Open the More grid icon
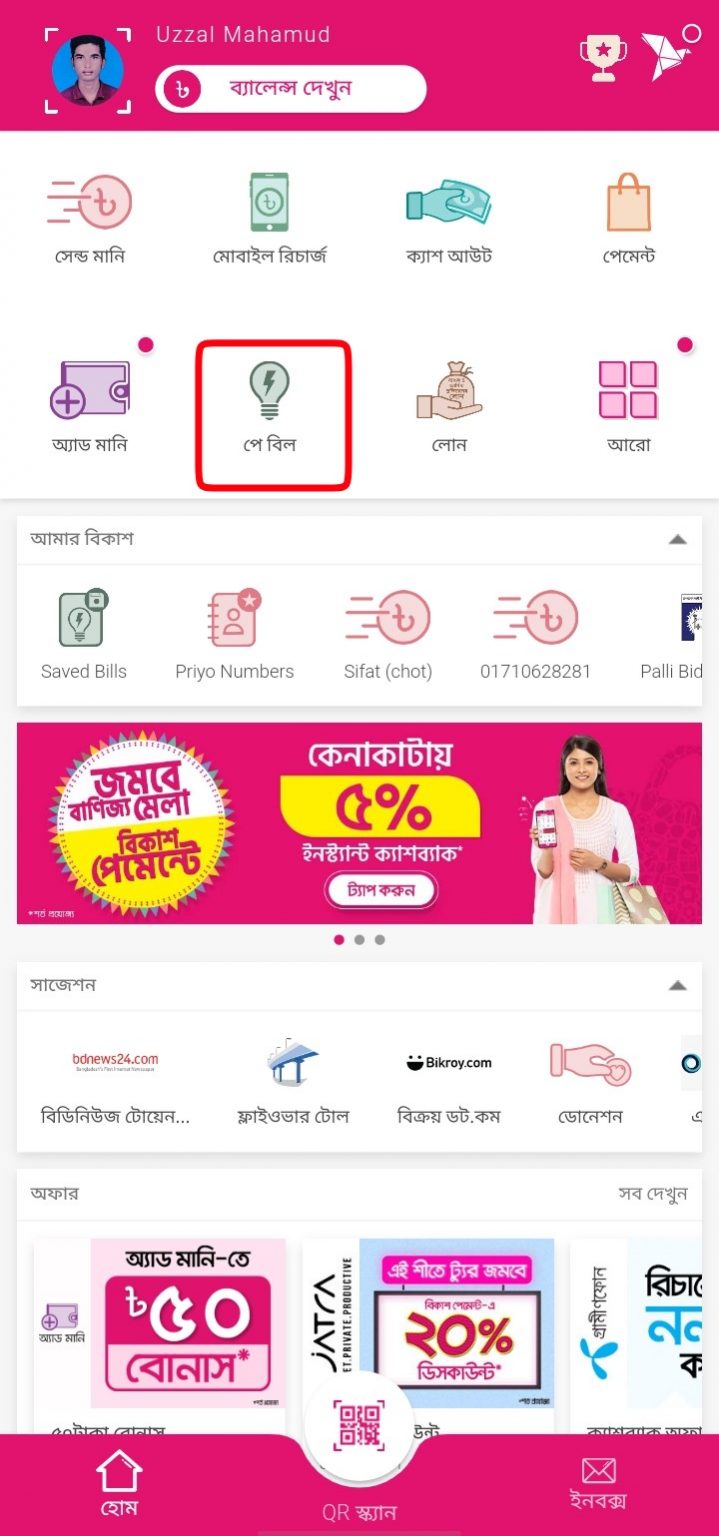This screenshot has height=1536, width=719. (x=628, y=390)
